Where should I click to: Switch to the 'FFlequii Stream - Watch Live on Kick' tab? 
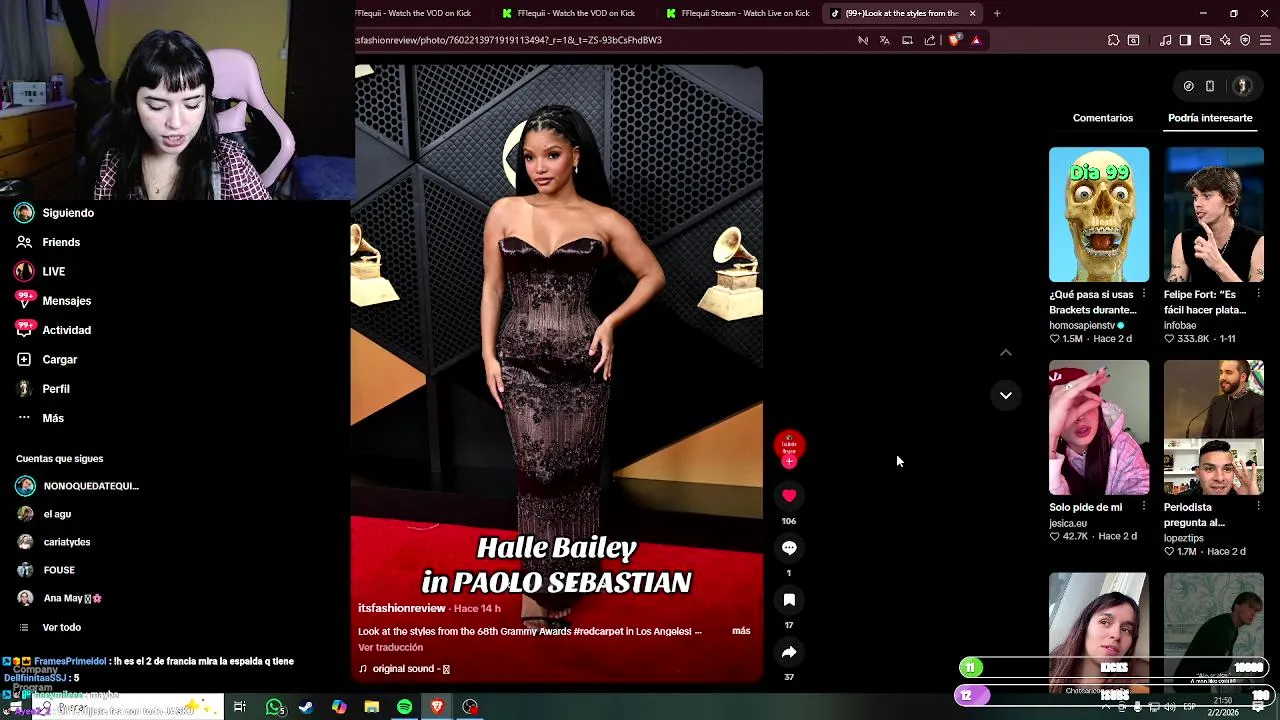[x=737, y=13]
